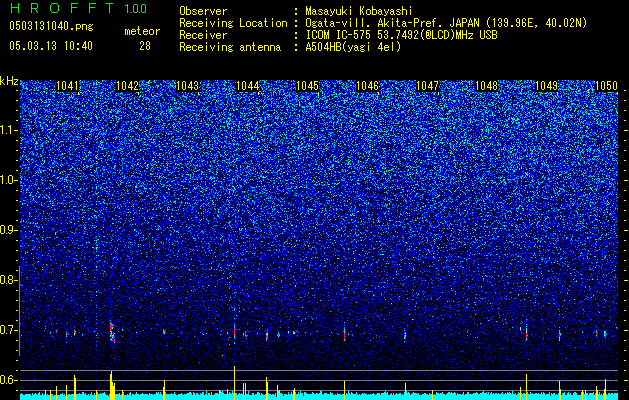This screenshot has width=629, height=400.
Task: Click the meteor echo between 1045 and 1046
Action: click(344, 334)
